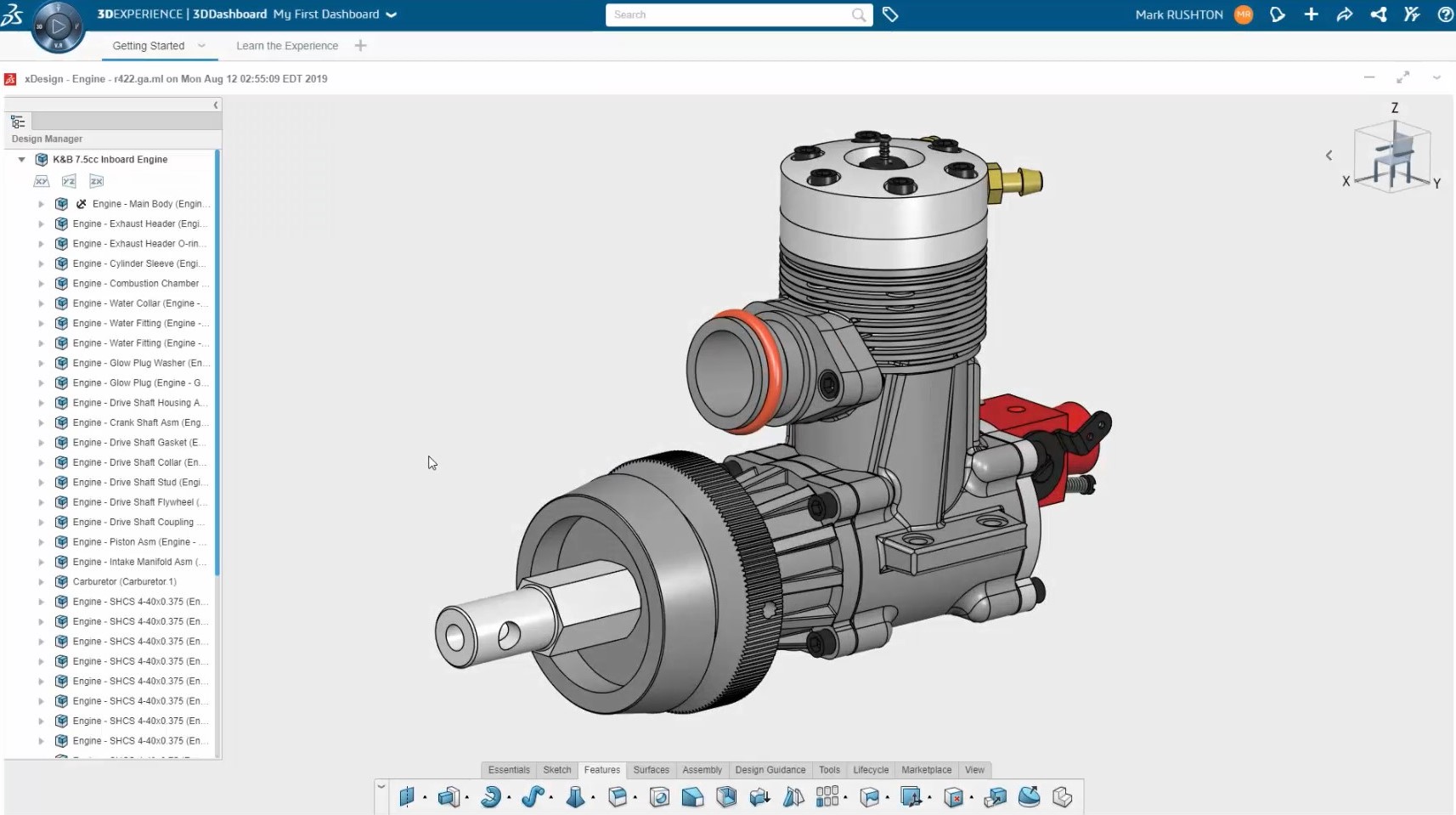Screen dimensions: 1456x815
Task: Collapse the K&B 7.5cc Inboard Engine root
Action: coord(22,160)
